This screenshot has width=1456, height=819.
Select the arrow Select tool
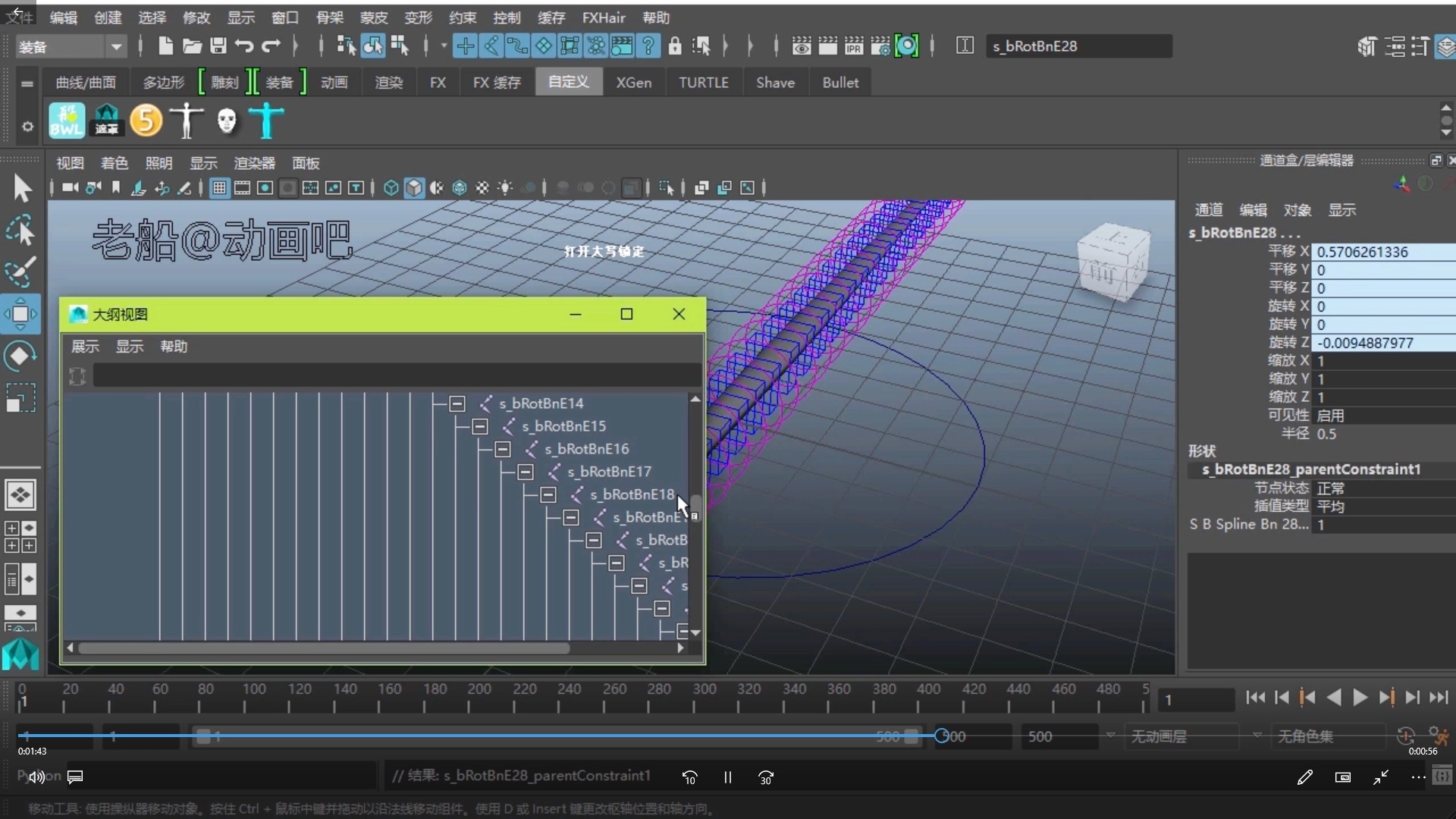(x=21, y=188)
